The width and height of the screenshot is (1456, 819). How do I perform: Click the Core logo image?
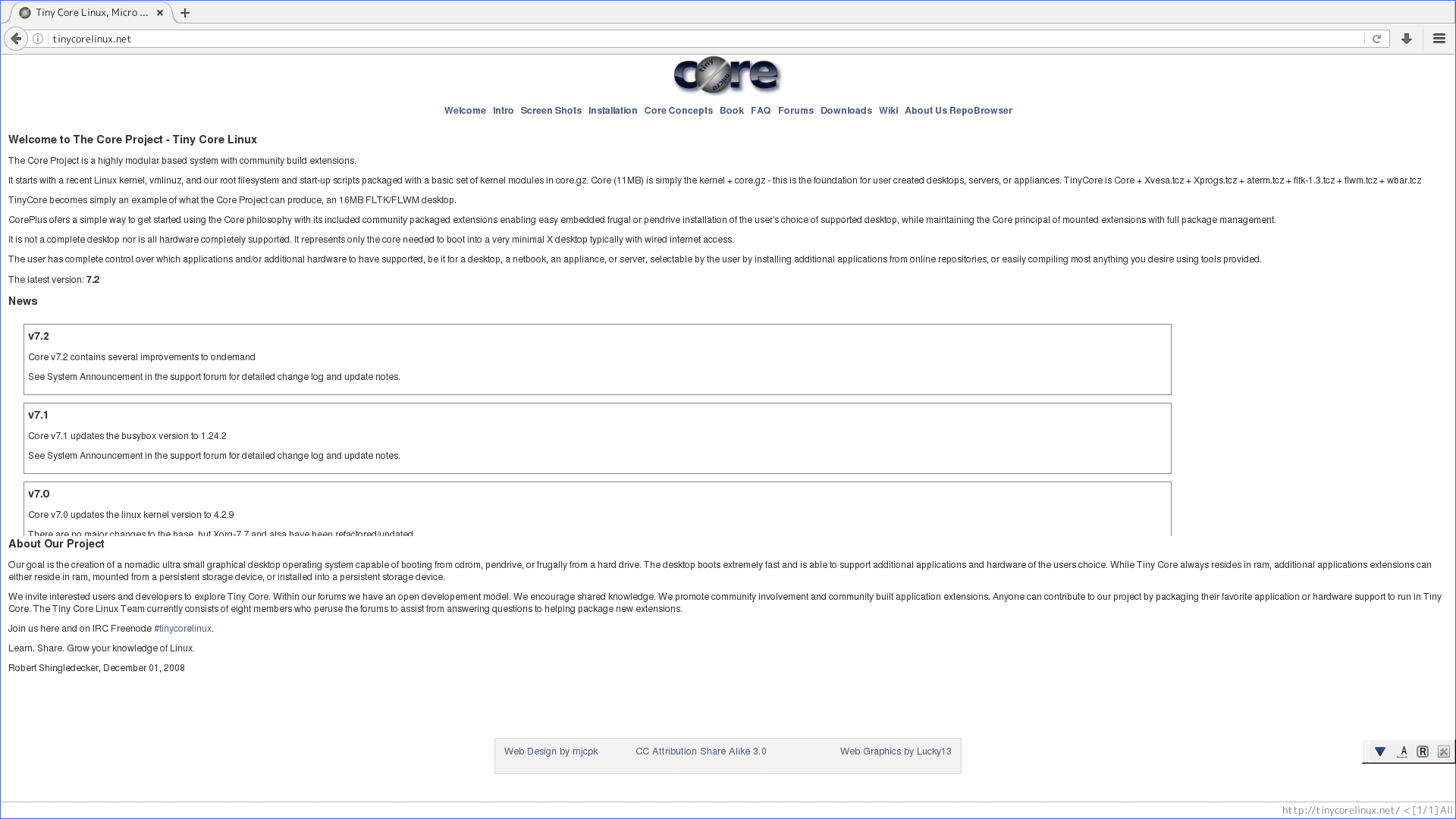point(727,75)
